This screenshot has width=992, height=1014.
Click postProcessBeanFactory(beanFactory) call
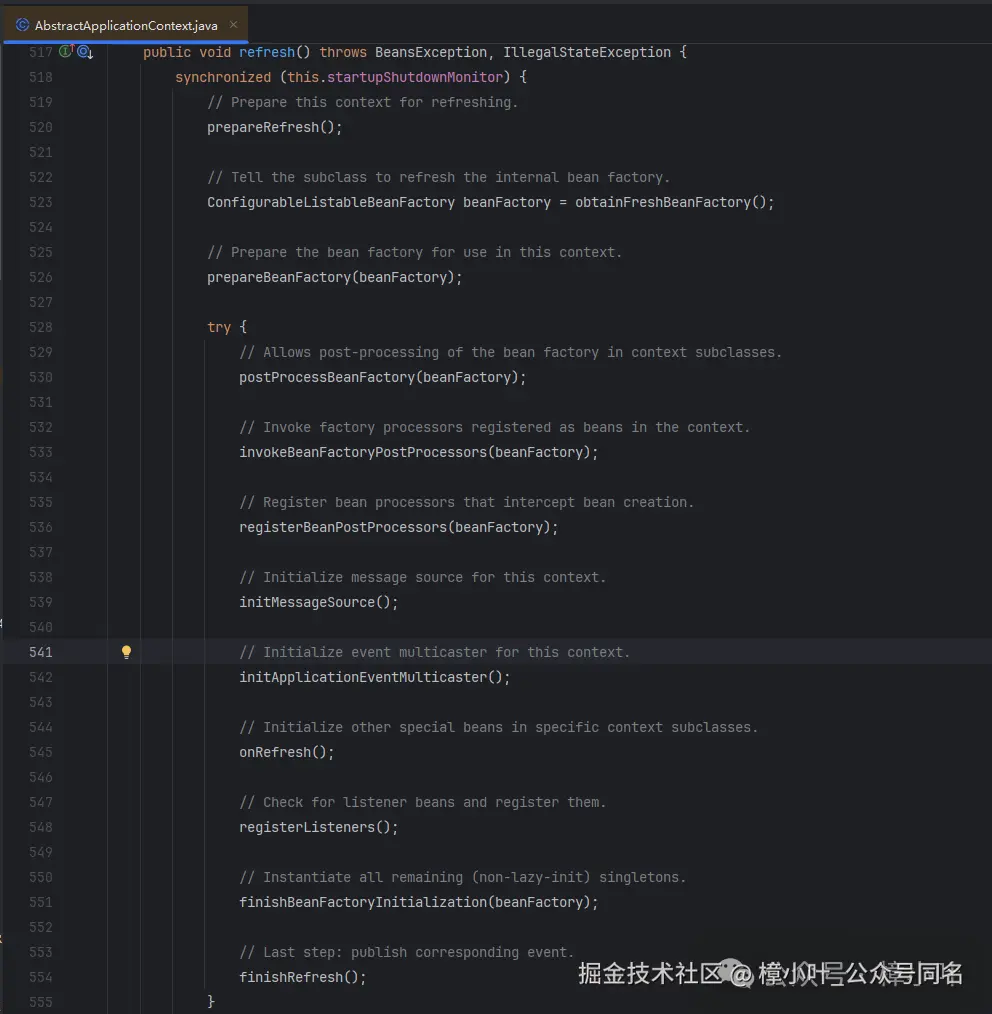point(382,378)
